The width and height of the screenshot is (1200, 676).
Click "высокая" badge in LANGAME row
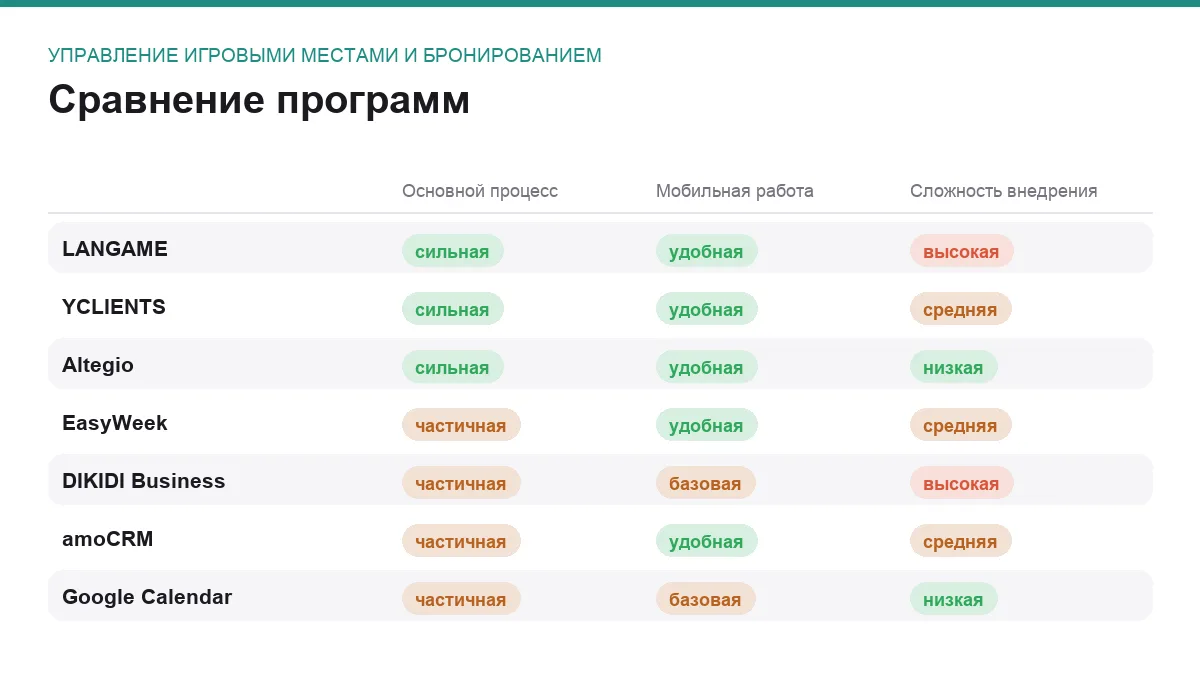pyautogui.click(x=962, y=251)
